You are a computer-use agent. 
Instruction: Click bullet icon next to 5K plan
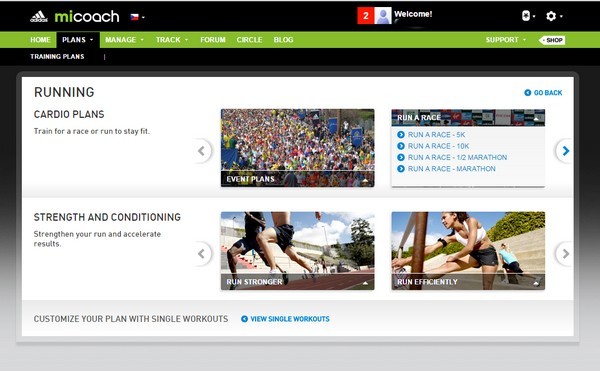tap(401, 135)
